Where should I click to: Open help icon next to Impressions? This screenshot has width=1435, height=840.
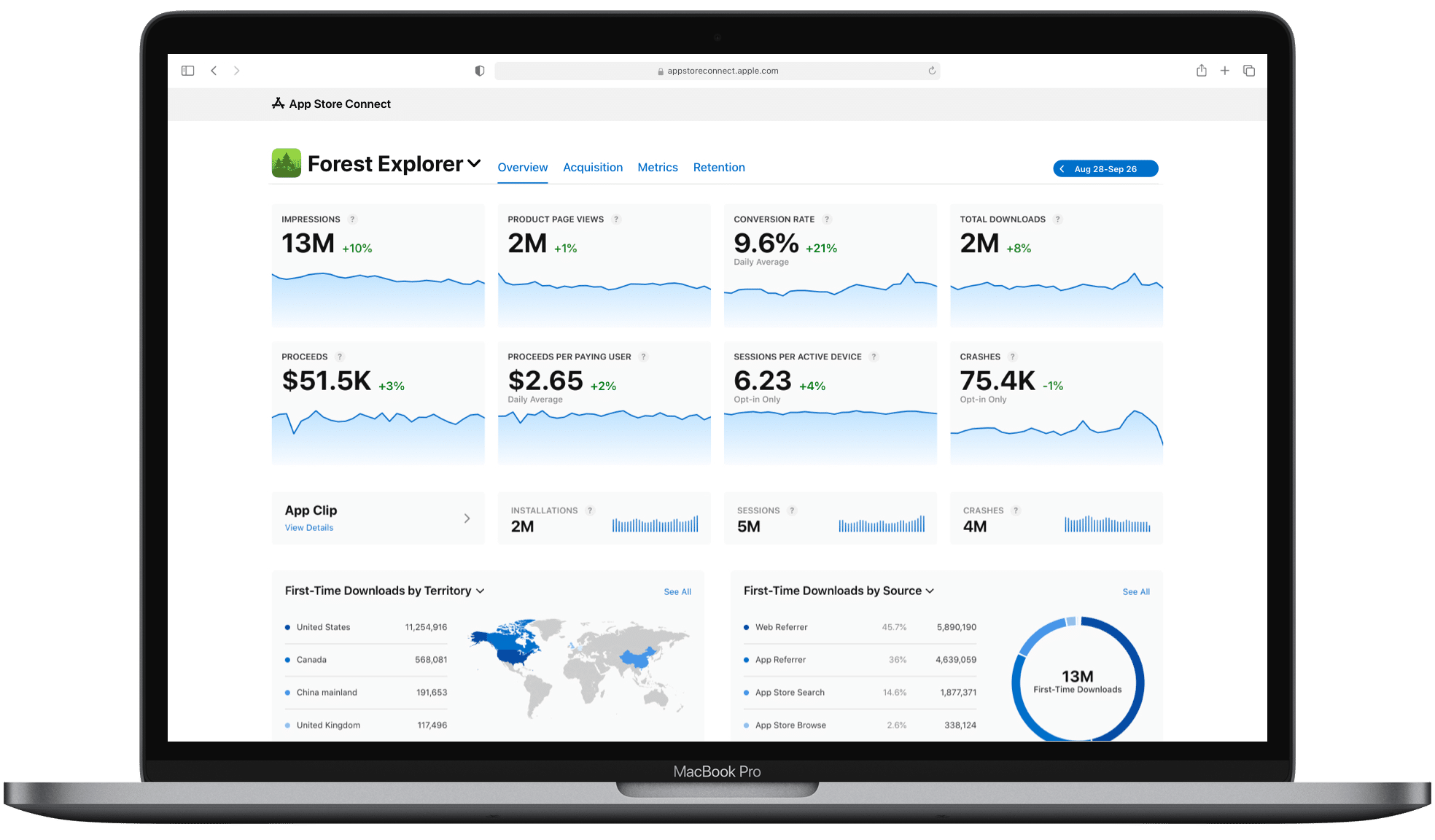coord(353,219)
